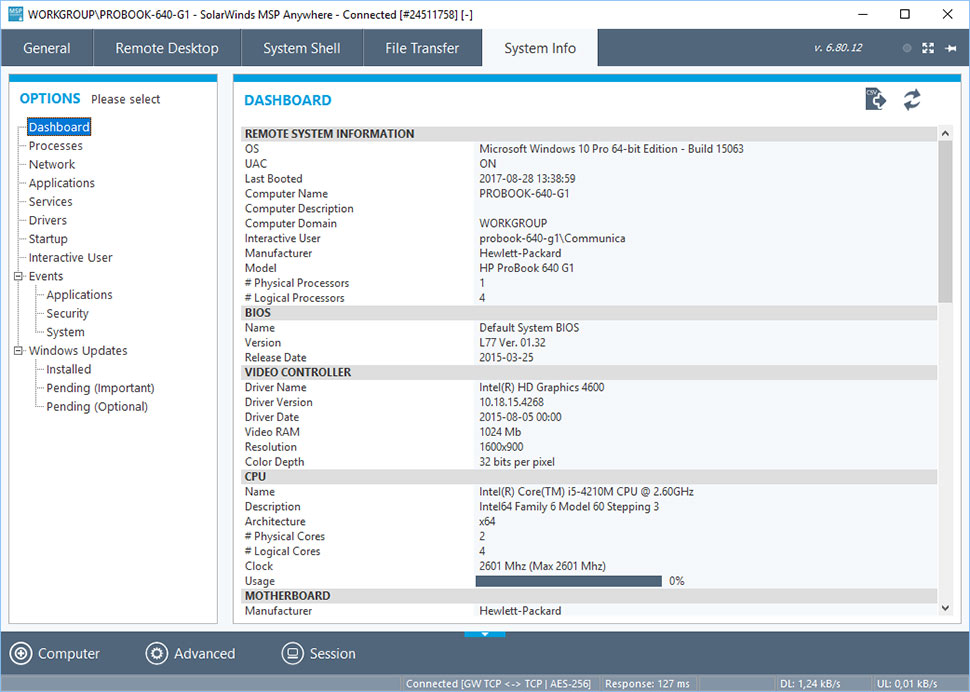Image resolution: width=970 pixels, height=692 pixels.
Task: Select Windows Updates tree item
Action: (78, 350)
